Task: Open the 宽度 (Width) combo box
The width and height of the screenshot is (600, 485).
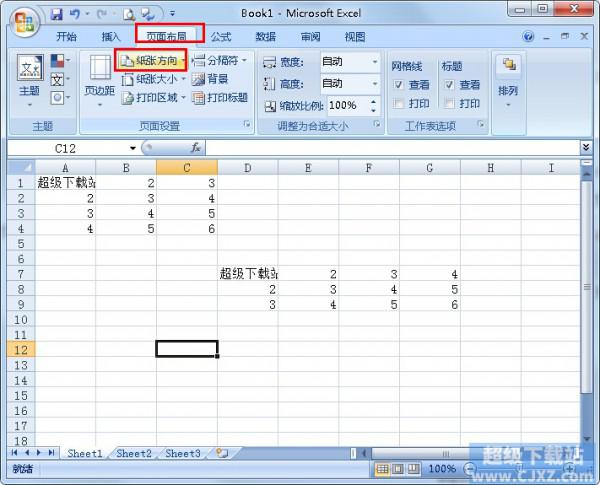Action: point(349,61)
